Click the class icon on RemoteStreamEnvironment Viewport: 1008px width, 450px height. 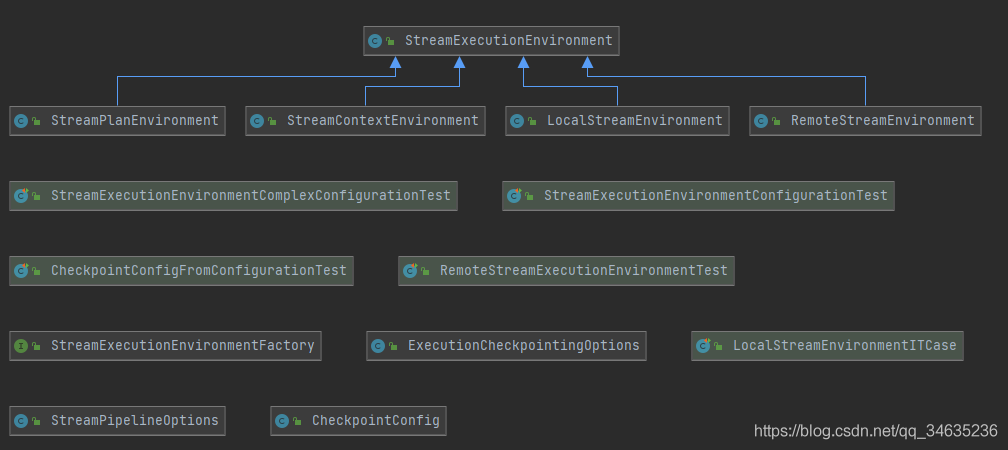pyautogui.click(x=761, y=121)
